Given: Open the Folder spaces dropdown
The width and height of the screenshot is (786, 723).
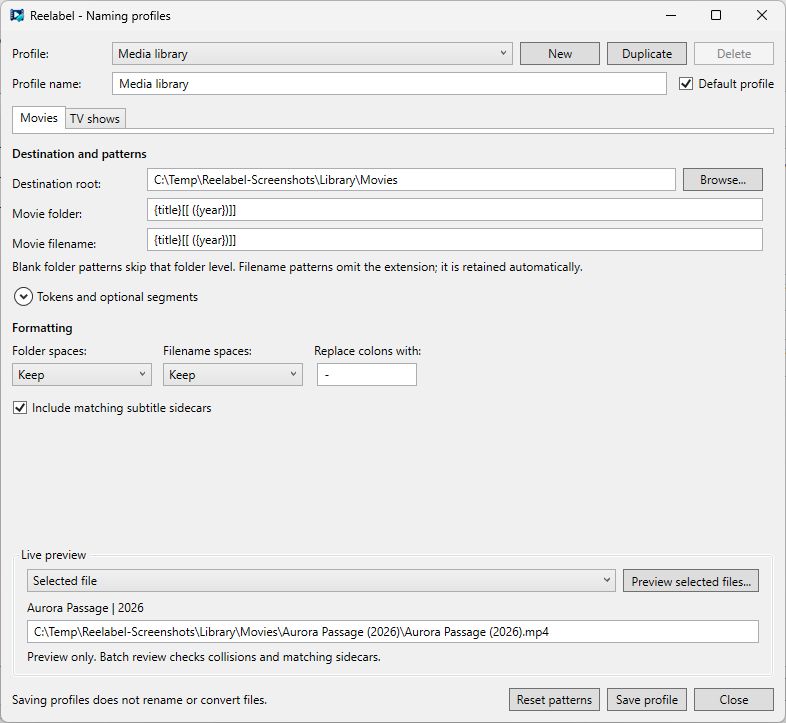Looking at the screenshot, I should tap(82, 375).
